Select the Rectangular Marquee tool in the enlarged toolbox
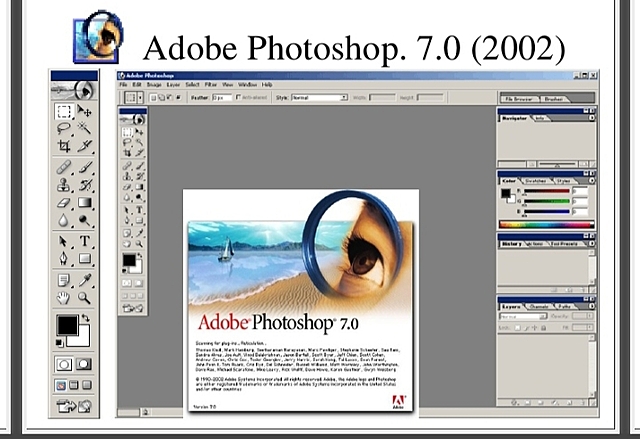The height and width of the screenshot is (439, 640). tap(64, 111)
